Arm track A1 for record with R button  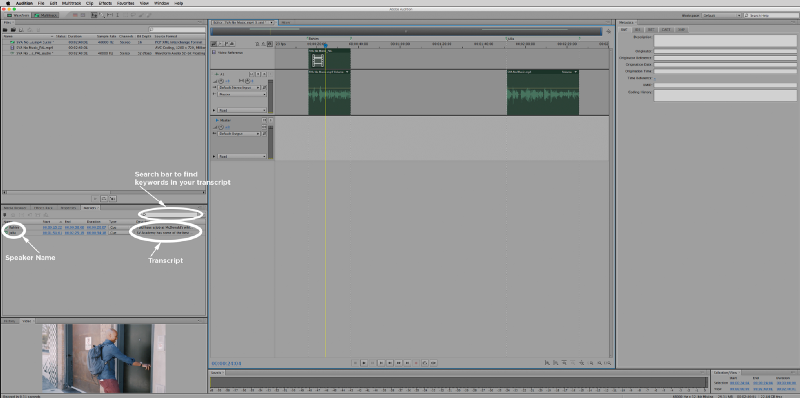[264, 74]
